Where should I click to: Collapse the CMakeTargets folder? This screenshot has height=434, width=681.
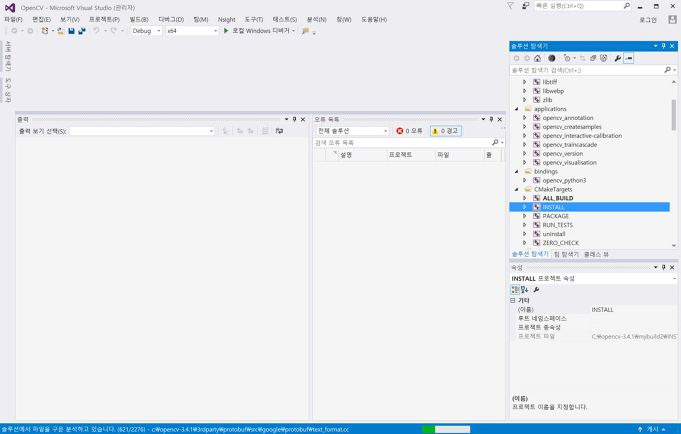coord(517,189)
